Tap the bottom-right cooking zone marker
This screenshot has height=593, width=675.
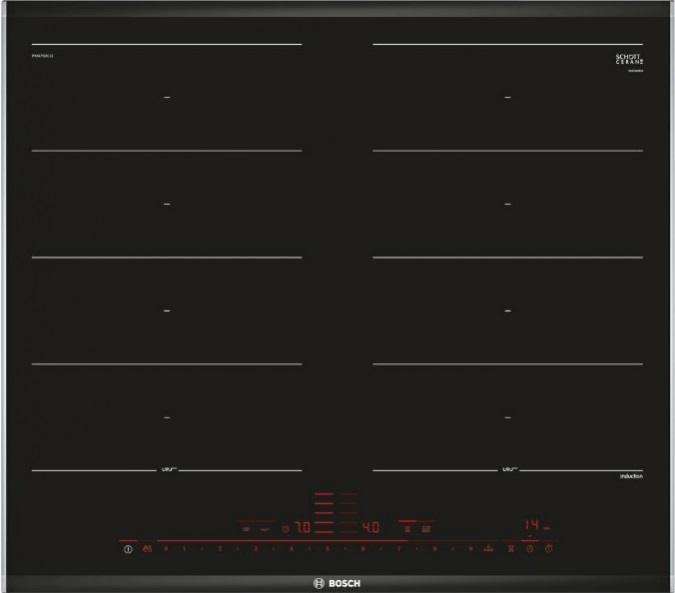[508, 416]
